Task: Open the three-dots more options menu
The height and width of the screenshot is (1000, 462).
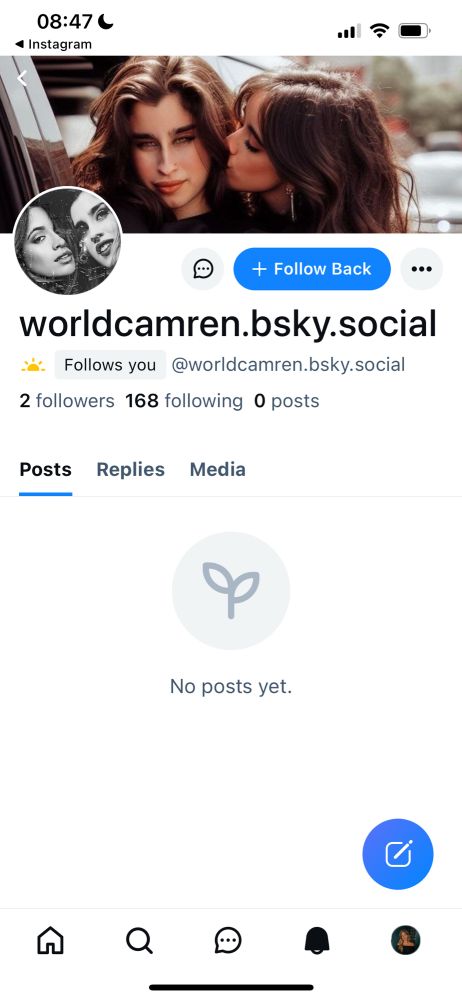Action: pos(422,269)
